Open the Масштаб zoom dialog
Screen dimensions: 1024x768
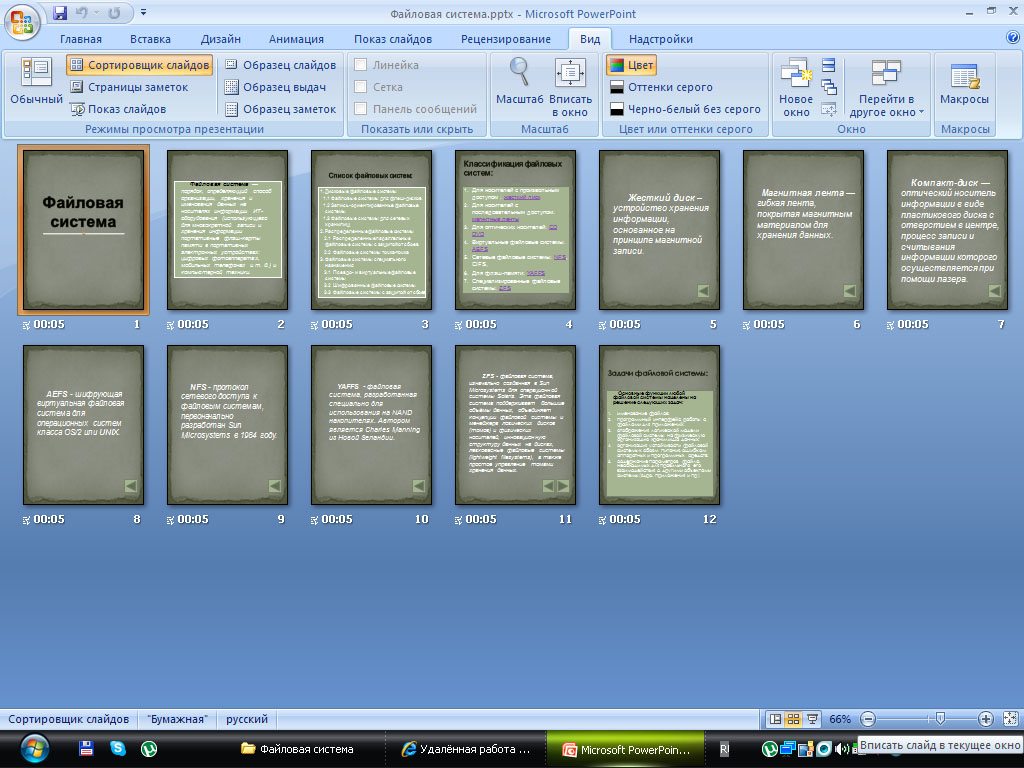[x=519, y=84]
